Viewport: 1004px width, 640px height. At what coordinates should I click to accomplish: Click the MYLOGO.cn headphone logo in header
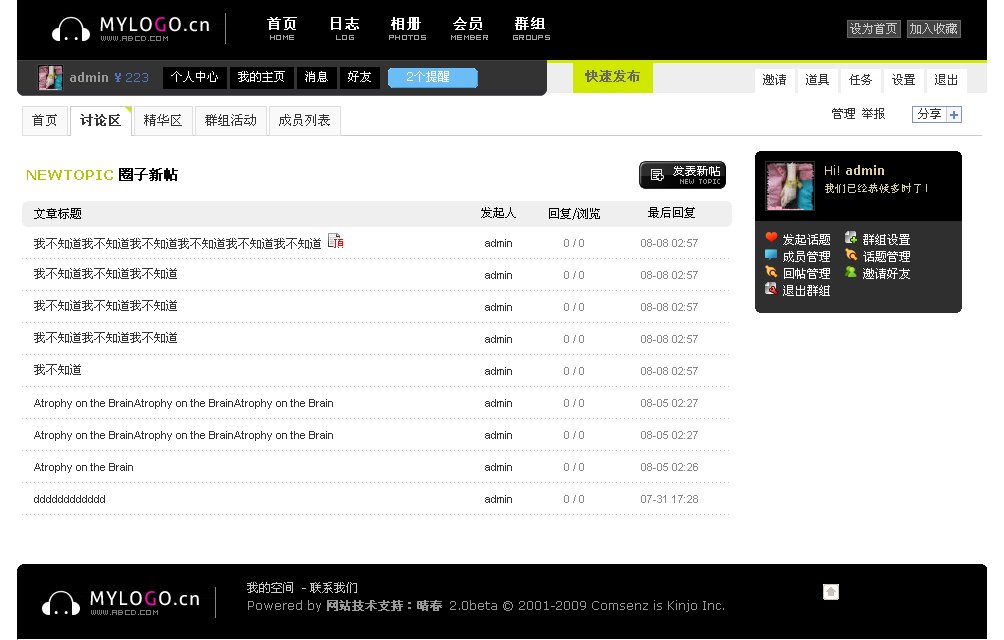coord(131,29)
